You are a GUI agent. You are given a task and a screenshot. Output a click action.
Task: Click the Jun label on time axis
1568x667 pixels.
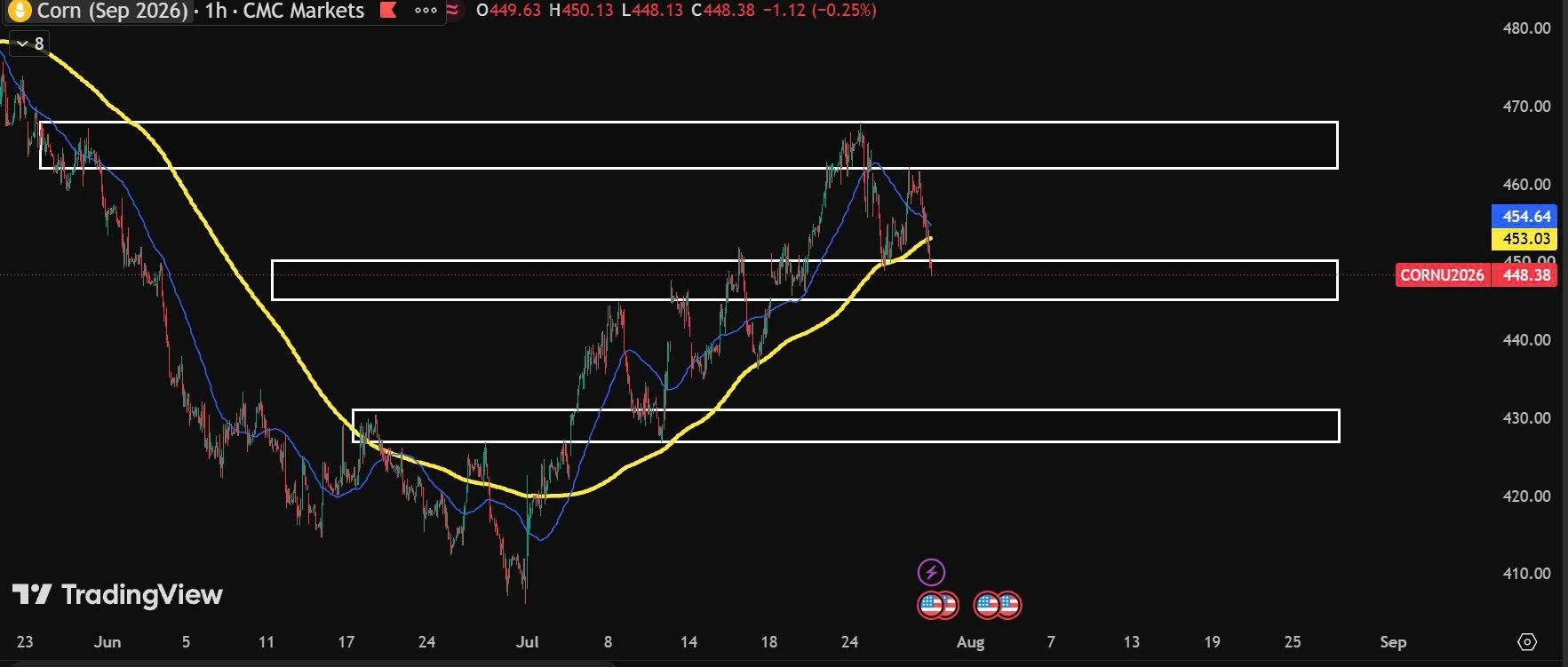click(107, 642)
